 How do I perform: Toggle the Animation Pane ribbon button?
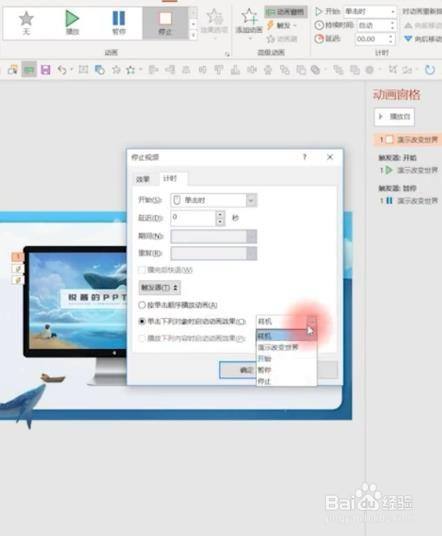(x=286, y=12)
